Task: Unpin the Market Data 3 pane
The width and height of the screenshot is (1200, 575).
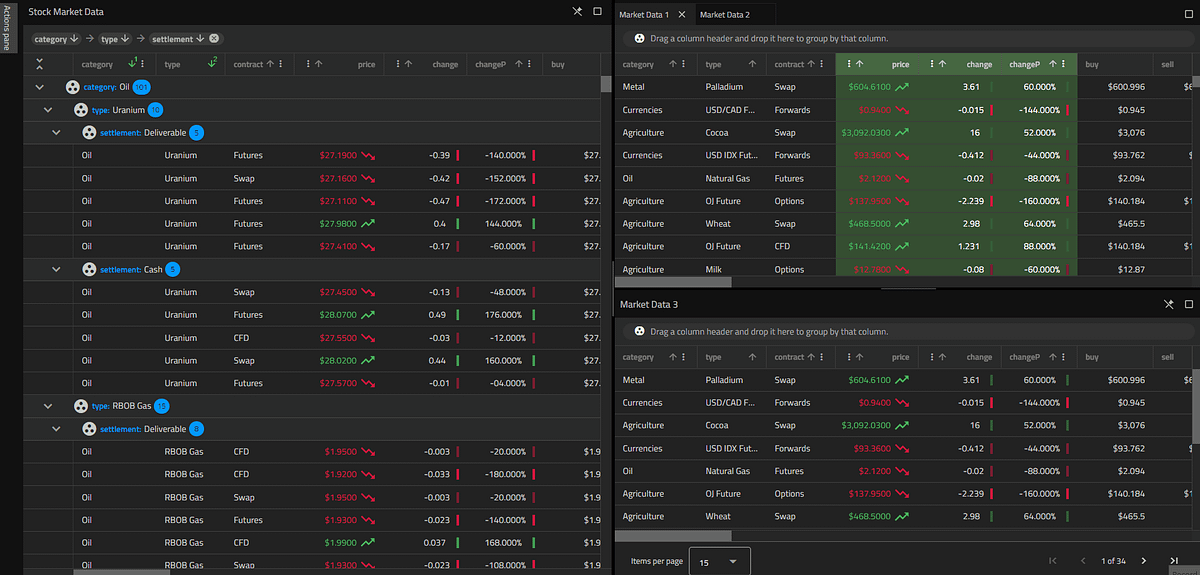Action: pos(1169,304)
